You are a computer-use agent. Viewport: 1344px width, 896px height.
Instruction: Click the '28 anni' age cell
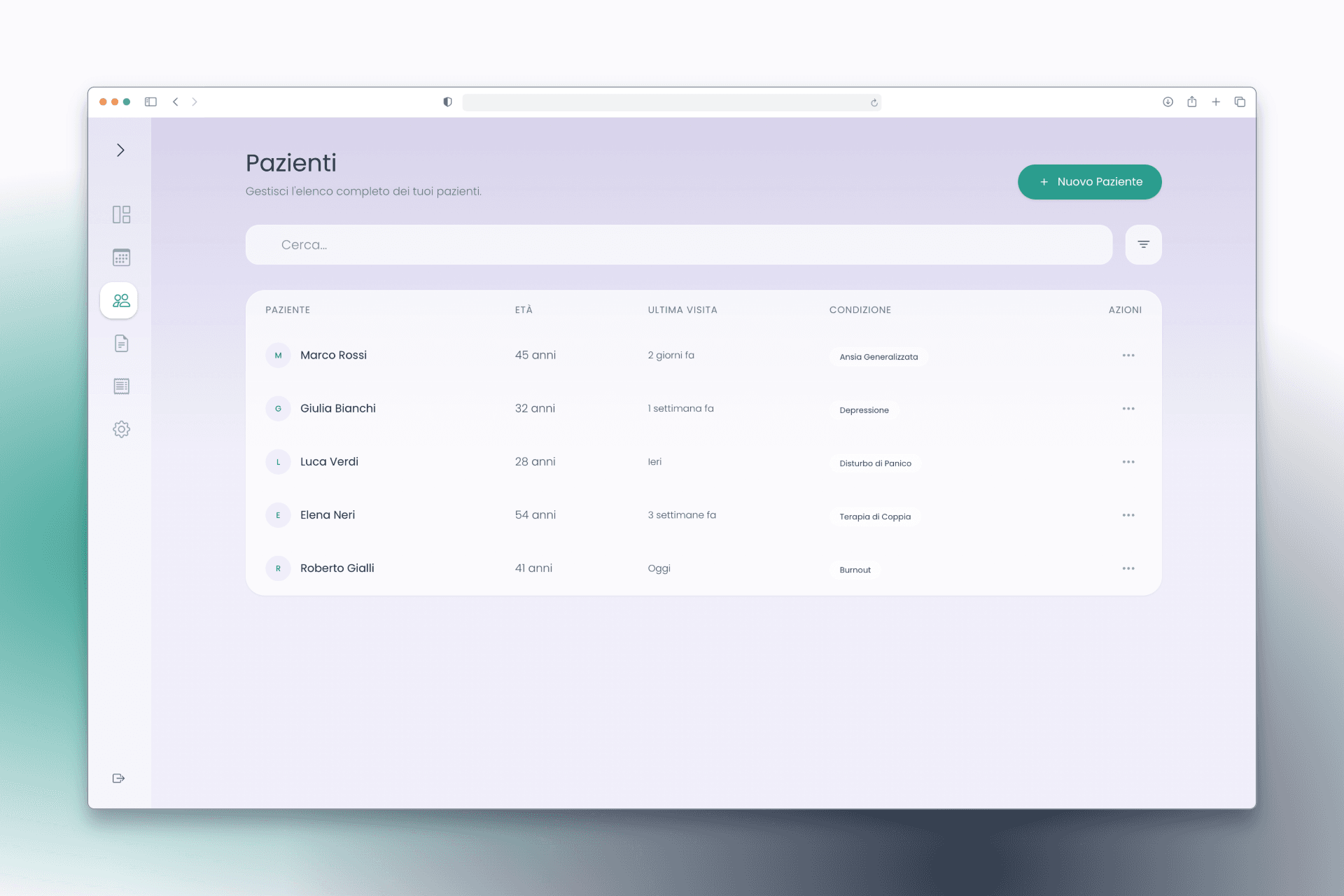[535, 461]
